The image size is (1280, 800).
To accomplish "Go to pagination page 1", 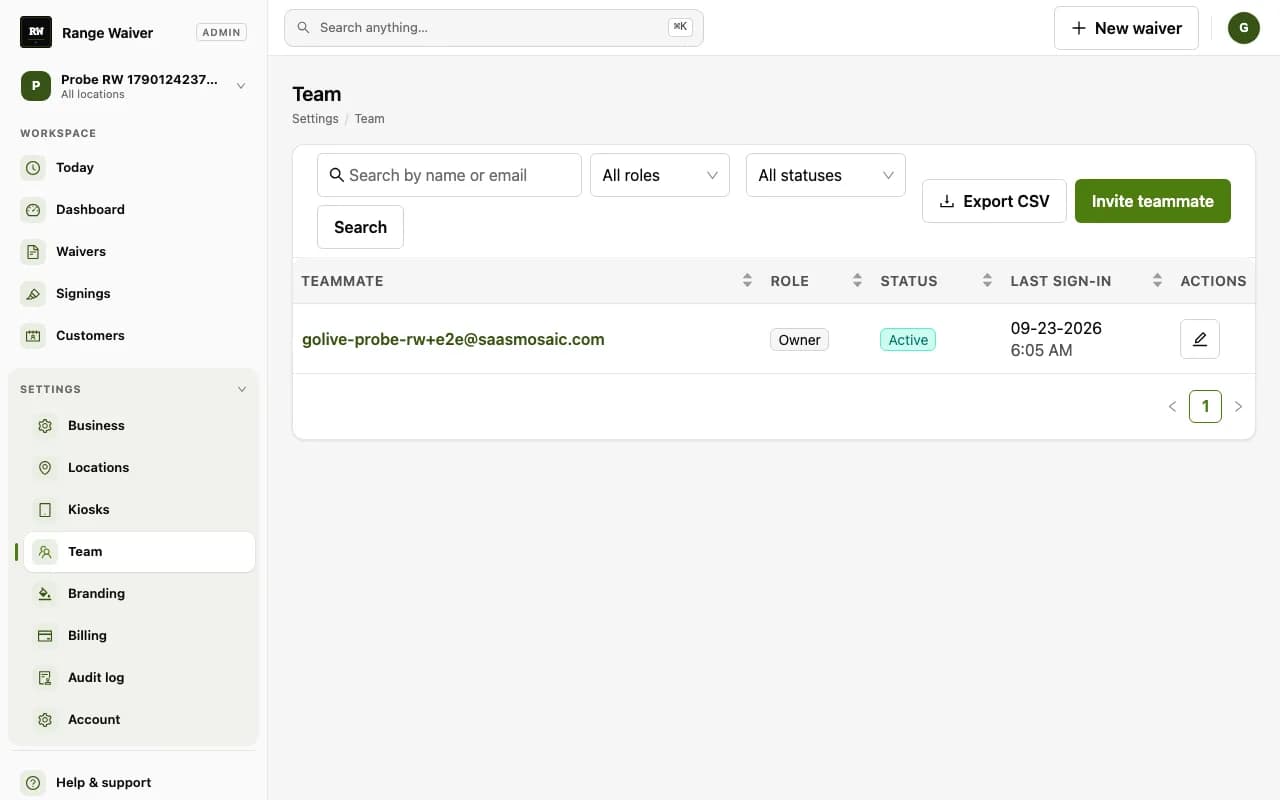I will pos(1205,406).
